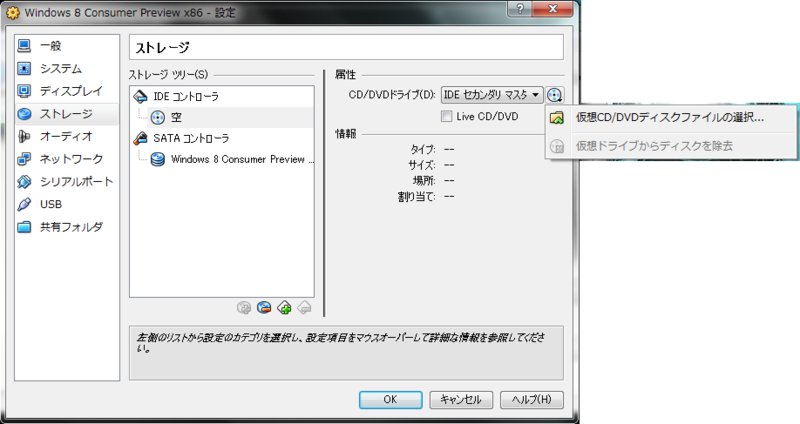This screenshot has height=424, width=800.
Task: Click the USB plug icon
Action: (24, 204)
